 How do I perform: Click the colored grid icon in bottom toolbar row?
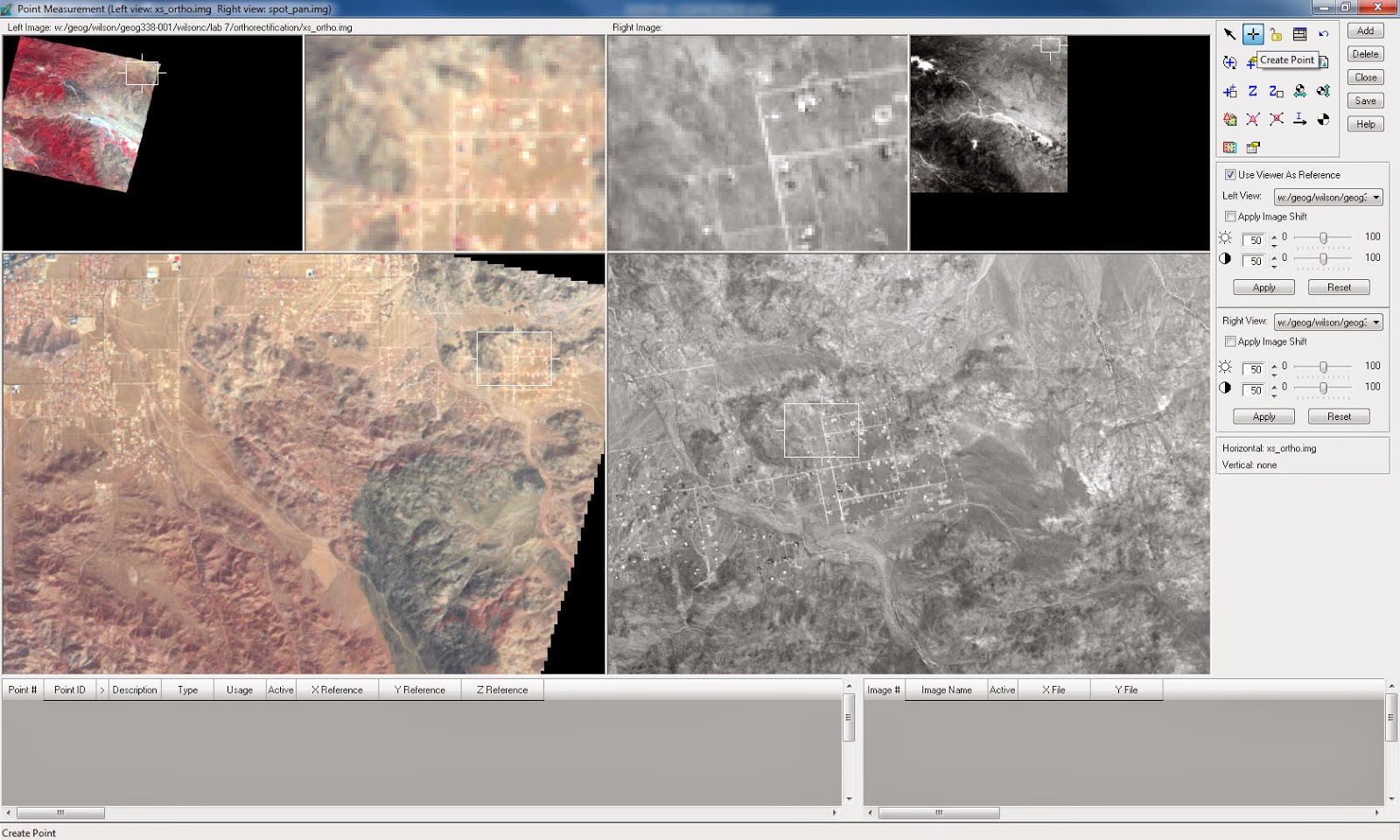tap(1229, 147)
